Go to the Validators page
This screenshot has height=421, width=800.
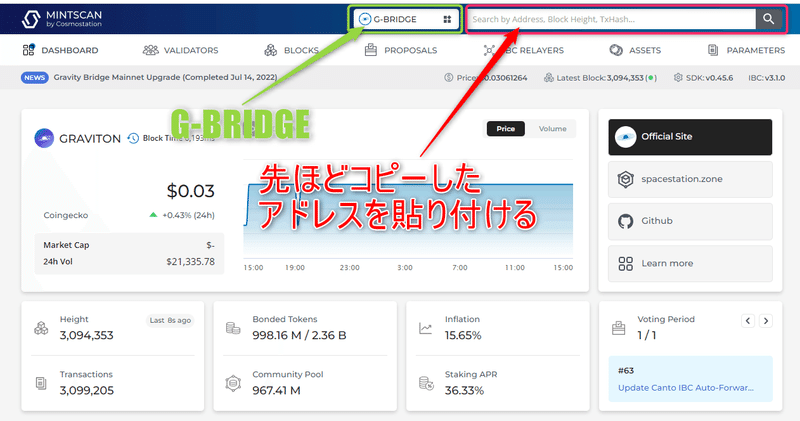(181, 50)
